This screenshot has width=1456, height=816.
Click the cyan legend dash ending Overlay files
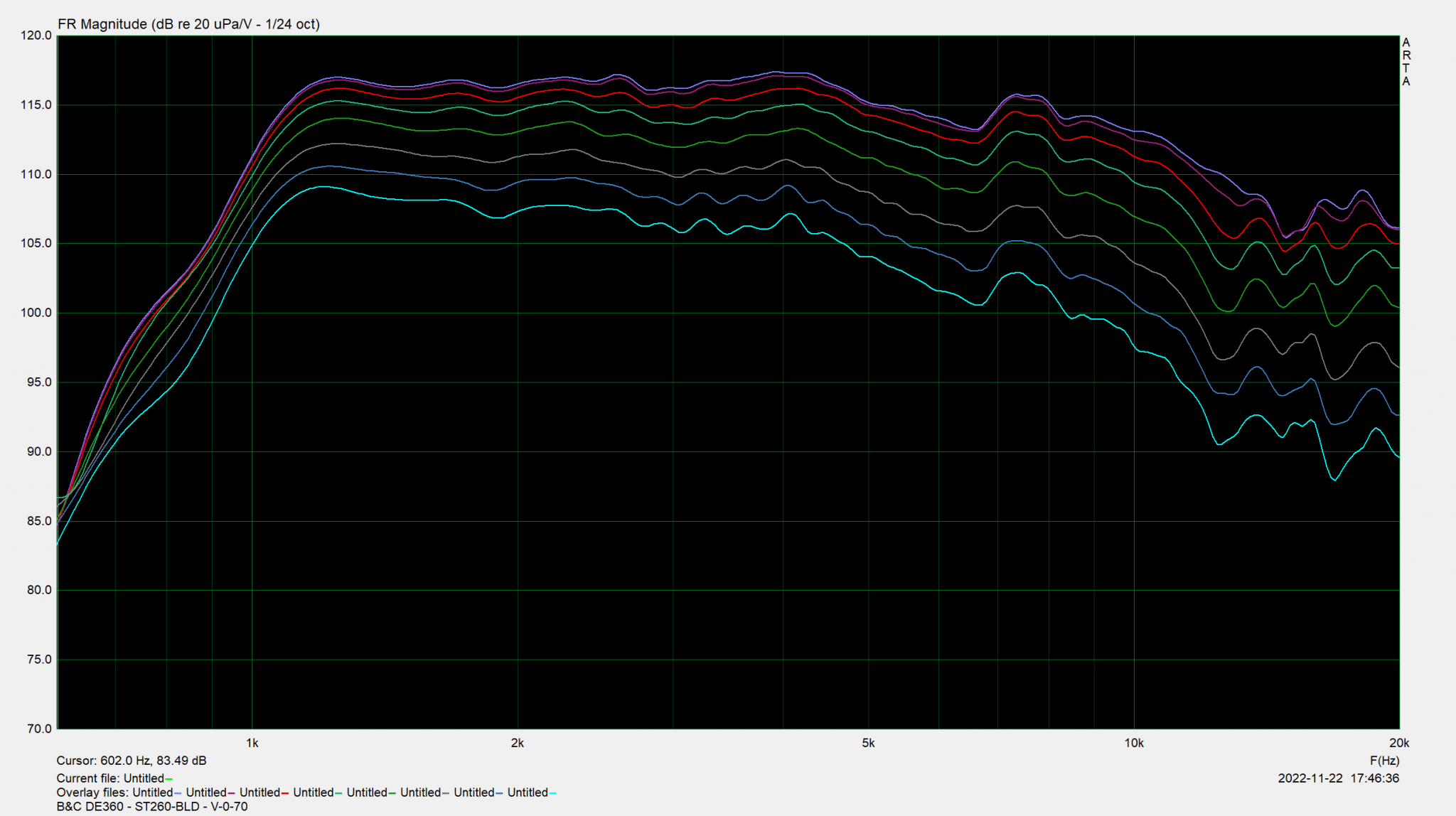(x=552, y=793)
